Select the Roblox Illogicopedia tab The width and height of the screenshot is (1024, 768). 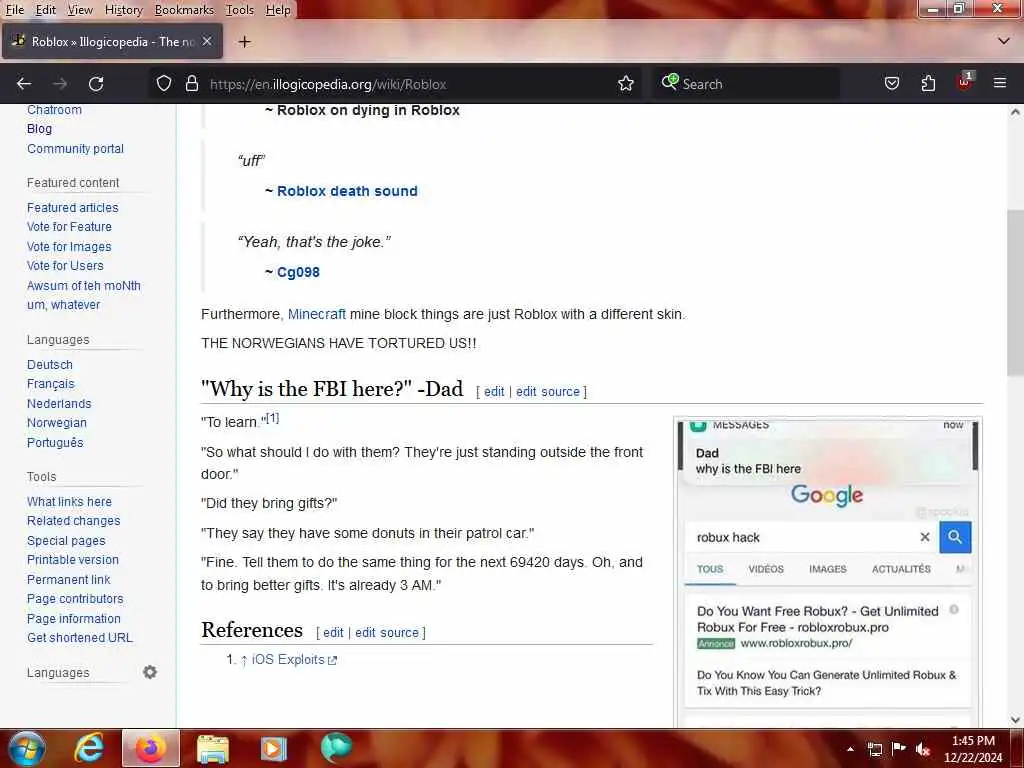tap(112, 41)
